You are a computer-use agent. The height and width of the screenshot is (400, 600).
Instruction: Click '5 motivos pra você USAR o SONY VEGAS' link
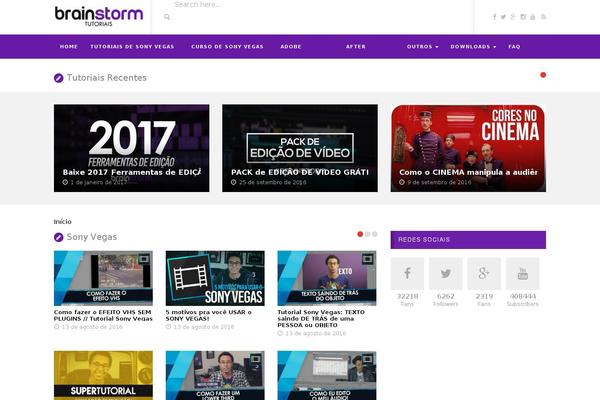(209, 315)
